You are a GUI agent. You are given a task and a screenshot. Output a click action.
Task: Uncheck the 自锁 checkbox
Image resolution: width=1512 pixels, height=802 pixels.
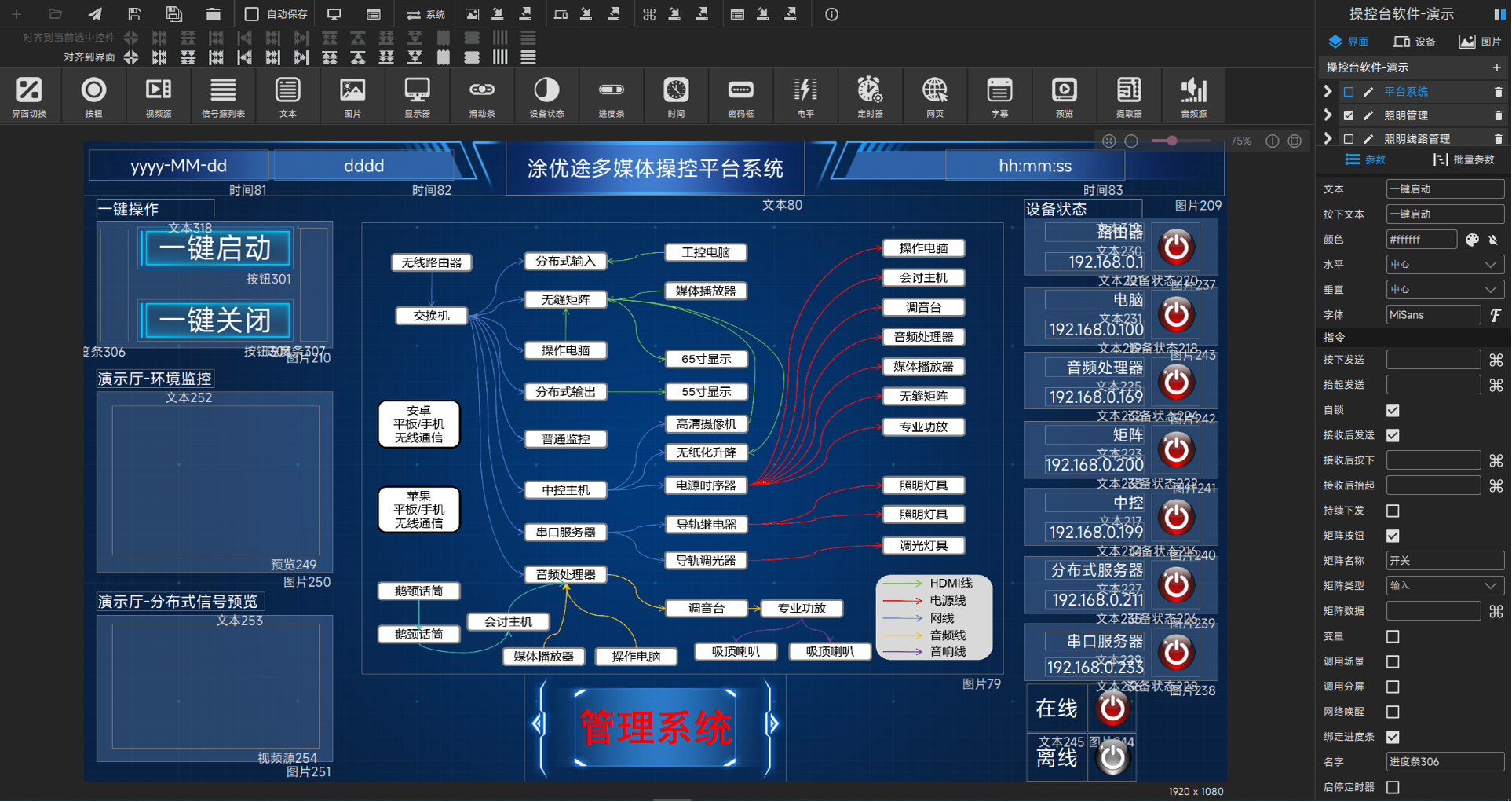1393,410
